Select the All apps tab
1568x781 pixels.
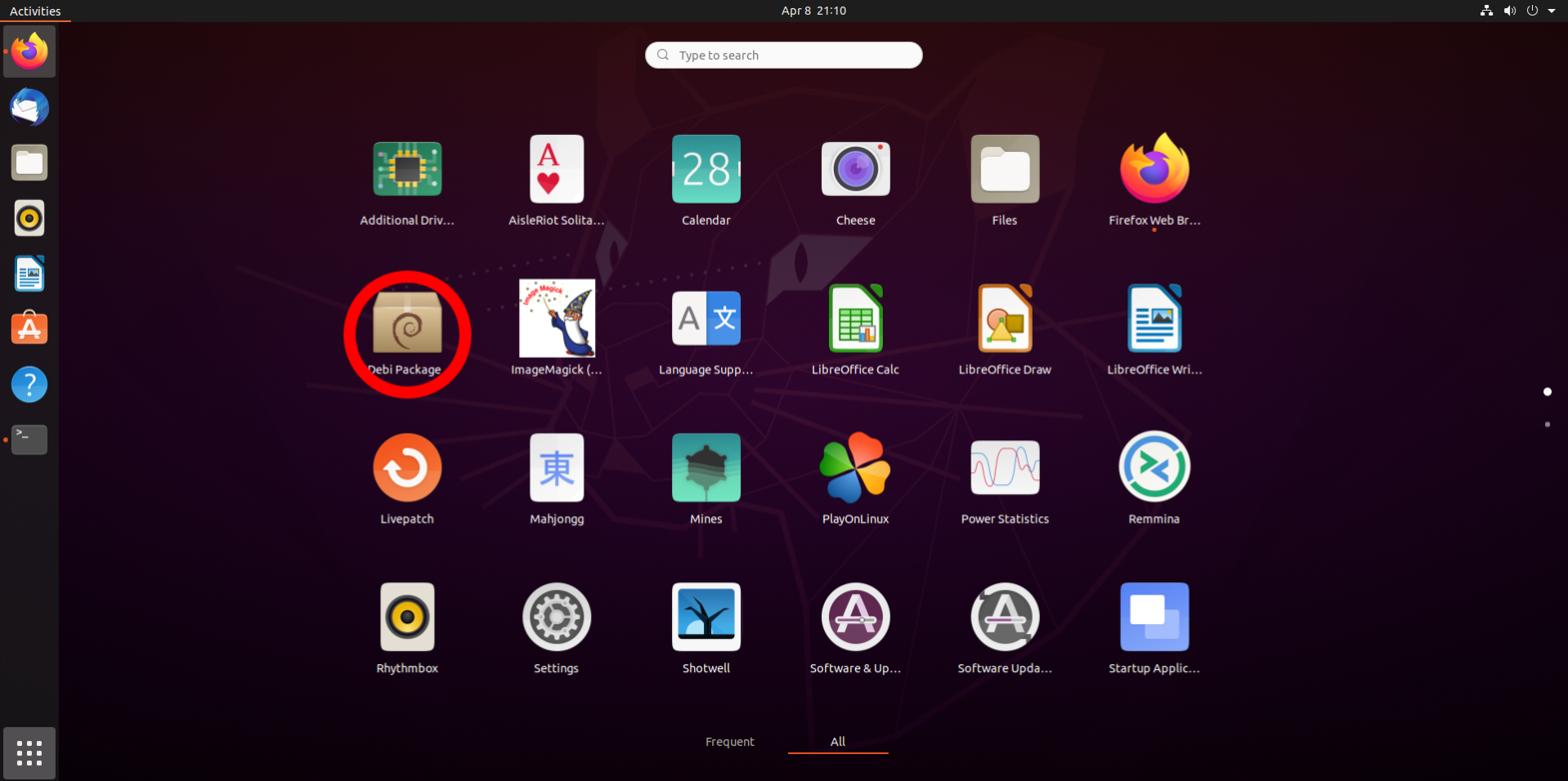point(837,741)
